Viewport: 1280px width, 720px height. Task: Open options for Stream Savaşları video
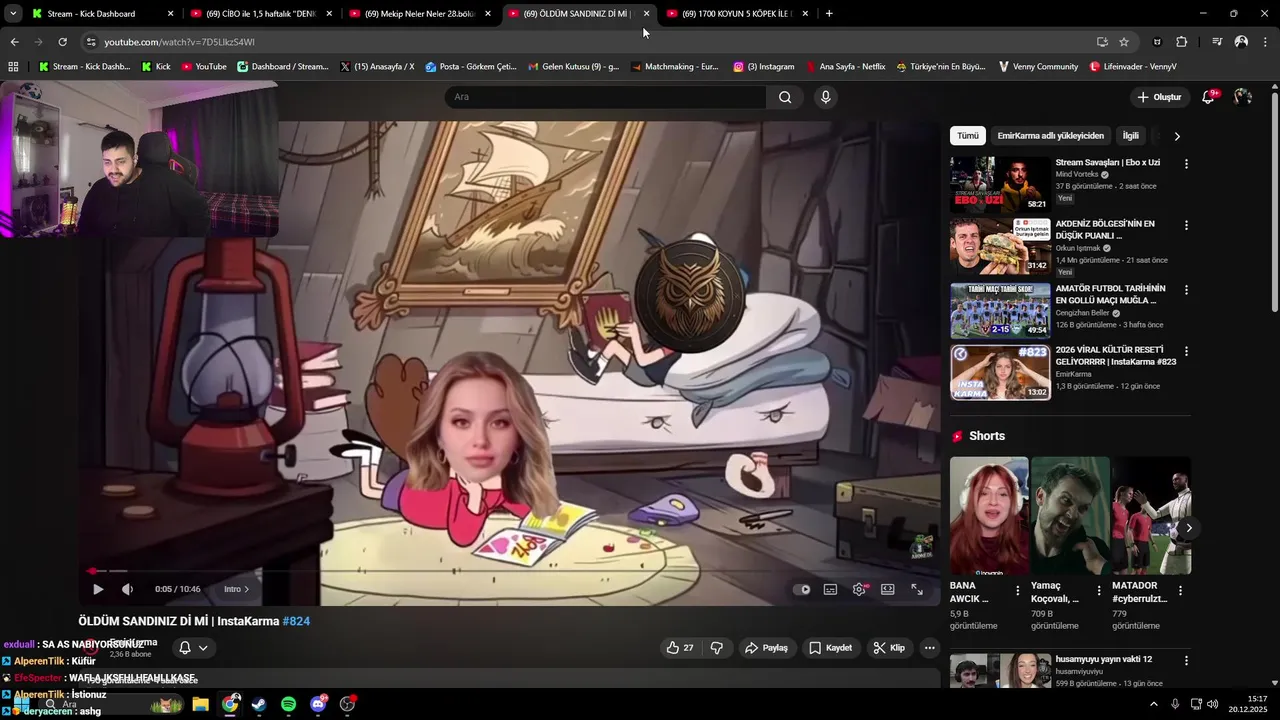point(1186,163)
